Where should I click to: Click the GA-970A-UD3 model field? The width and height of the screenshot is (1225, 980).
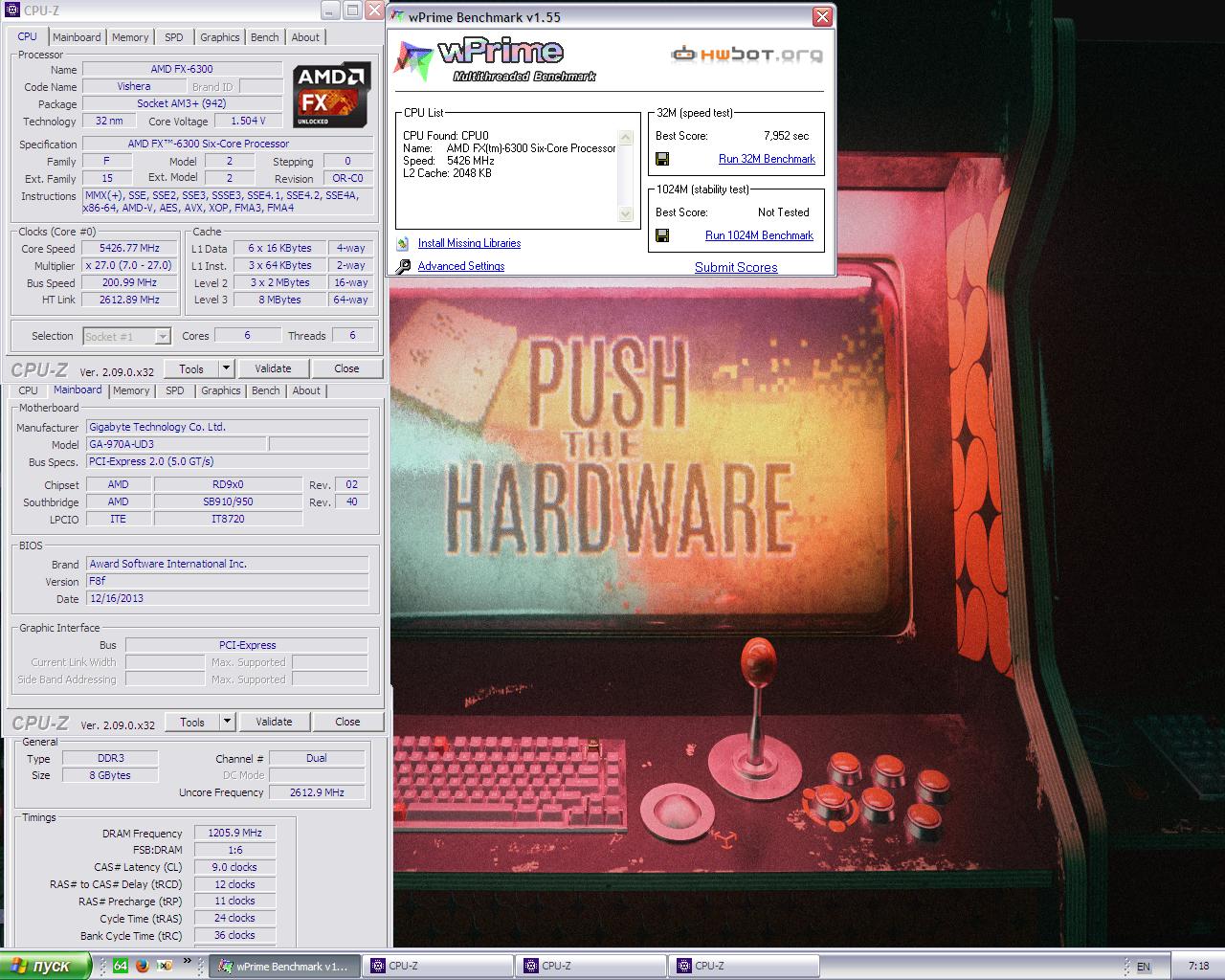coord(175,444)
